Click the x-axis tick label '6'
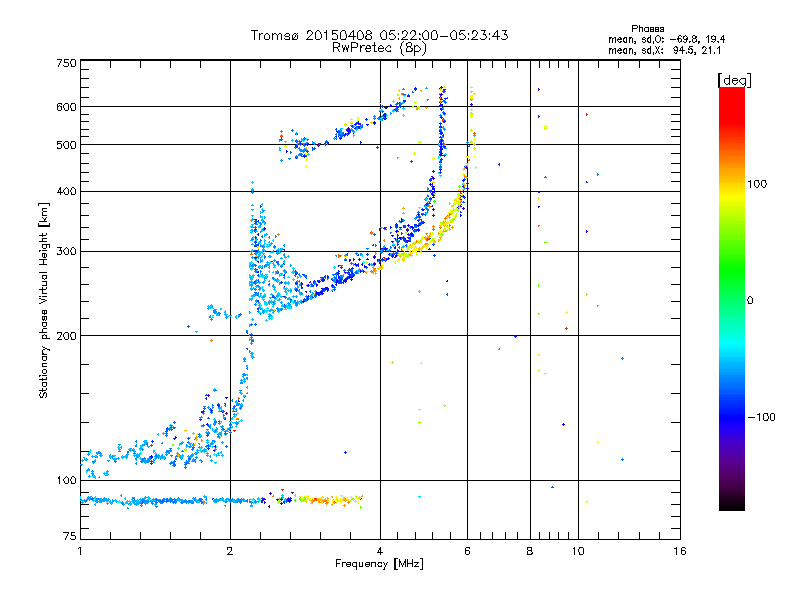Image resolution: width=800 pixels, height=600 pixels. [467, 551]
